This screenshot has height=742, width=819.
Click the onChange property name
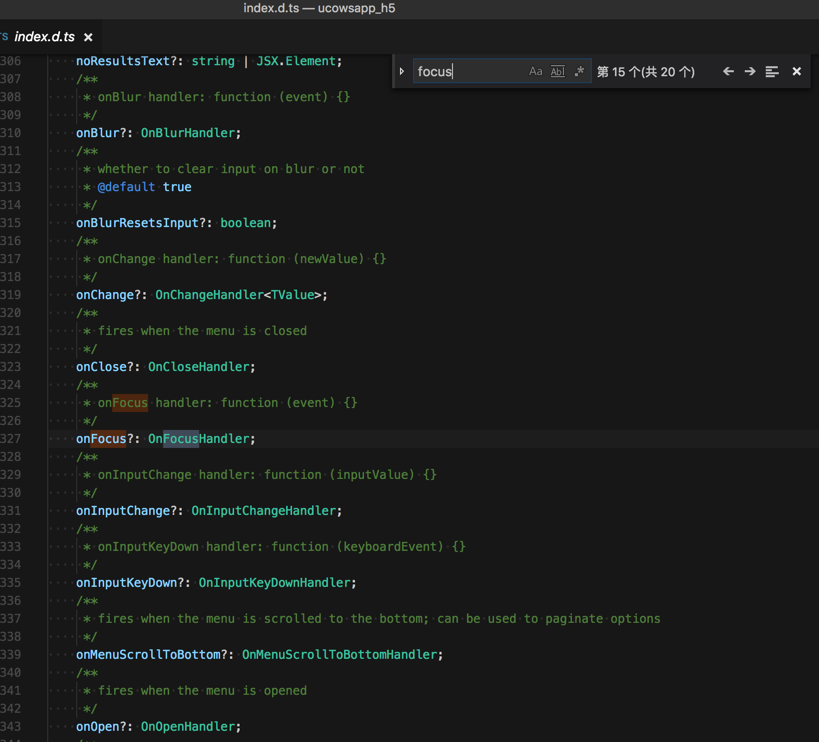click(105, 295)
